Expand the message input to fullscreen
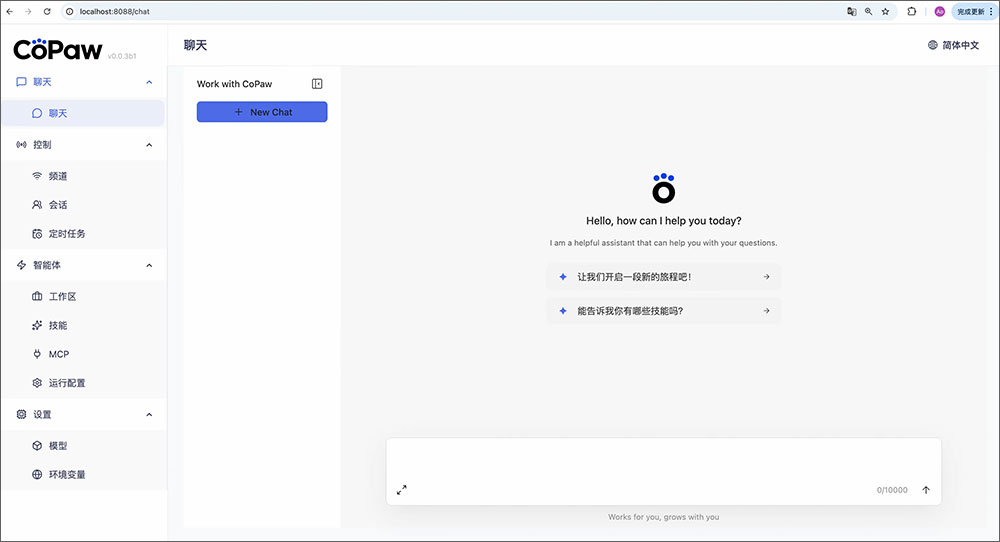 [402, 490]
